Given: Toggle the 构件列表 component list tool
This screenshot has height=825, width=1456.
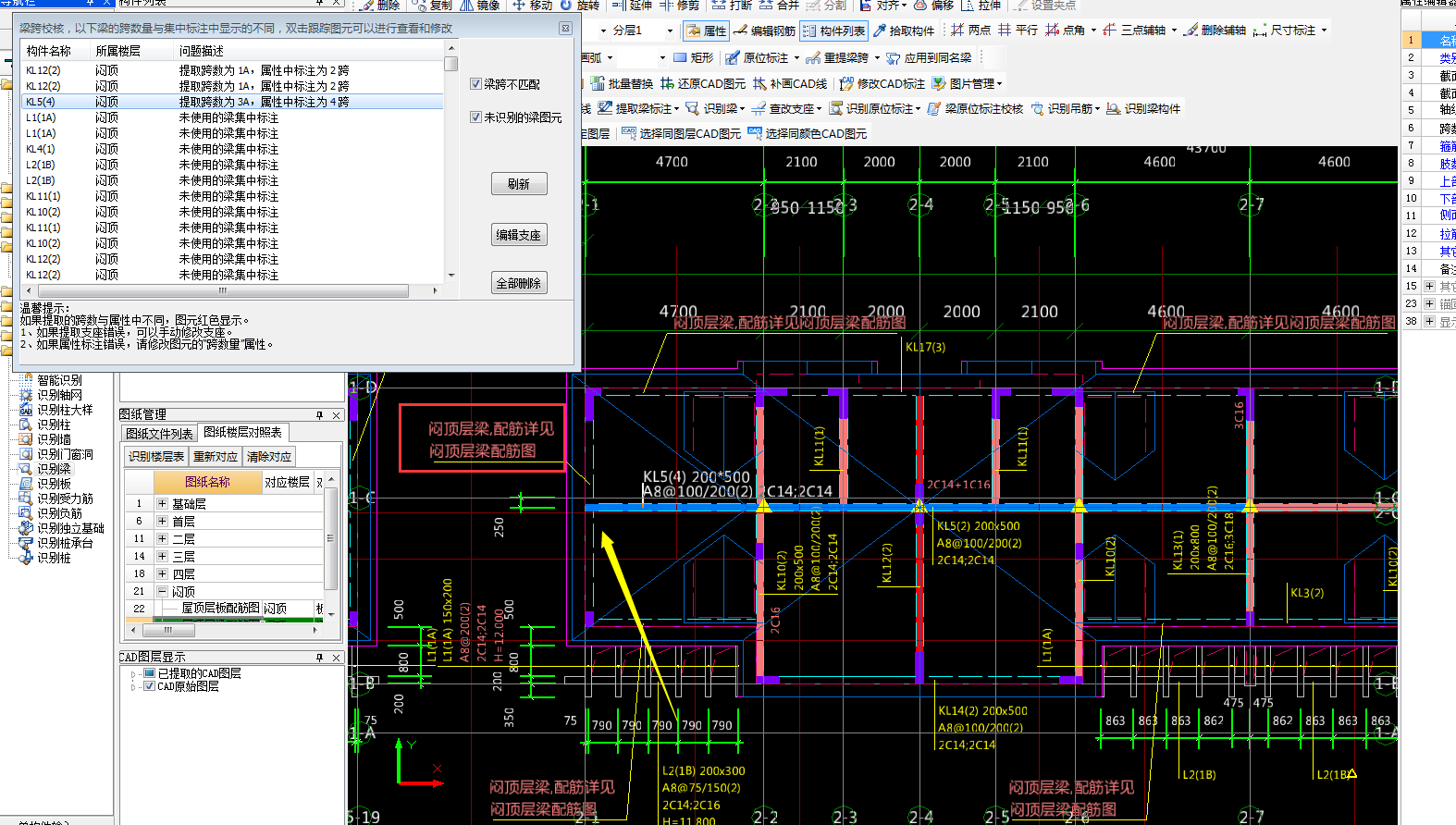Looking at the screenshot, I should pyautogui.click(x=833, y=31).
